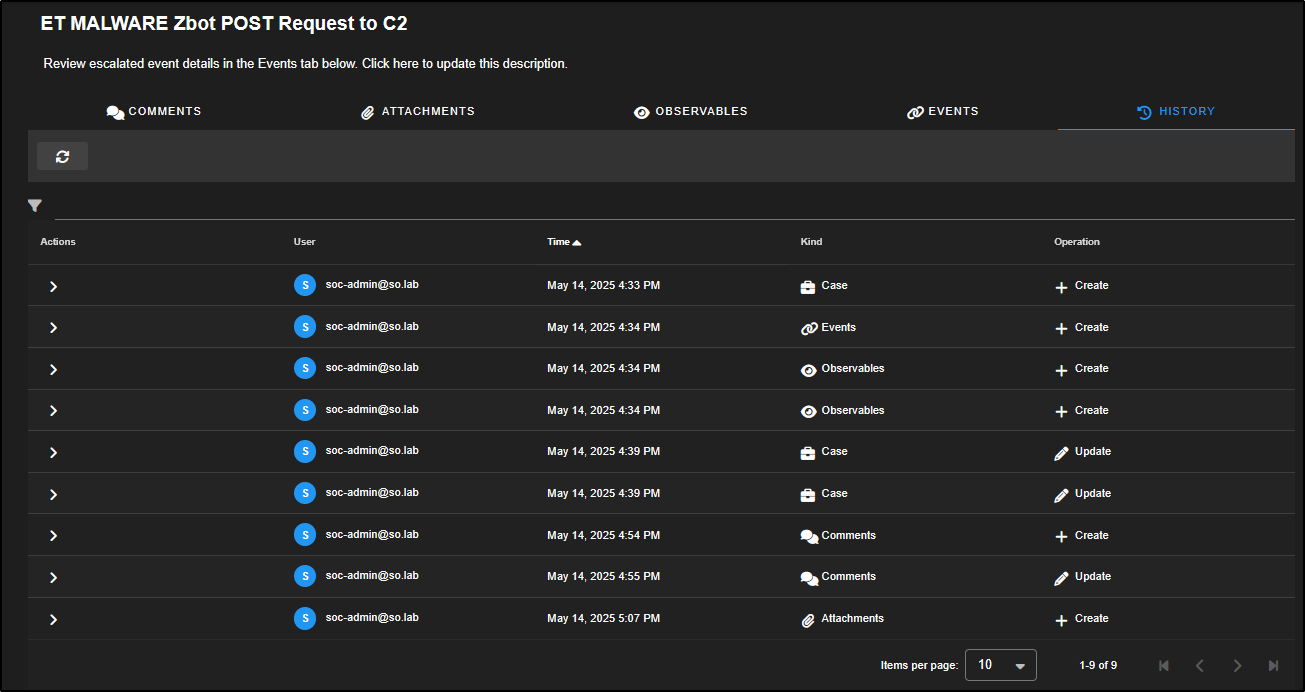Image resolution: width=1305 pixels, height=692 pixels.
Task: Click the filter funnel icon
Action: click(x=35, y=206)
